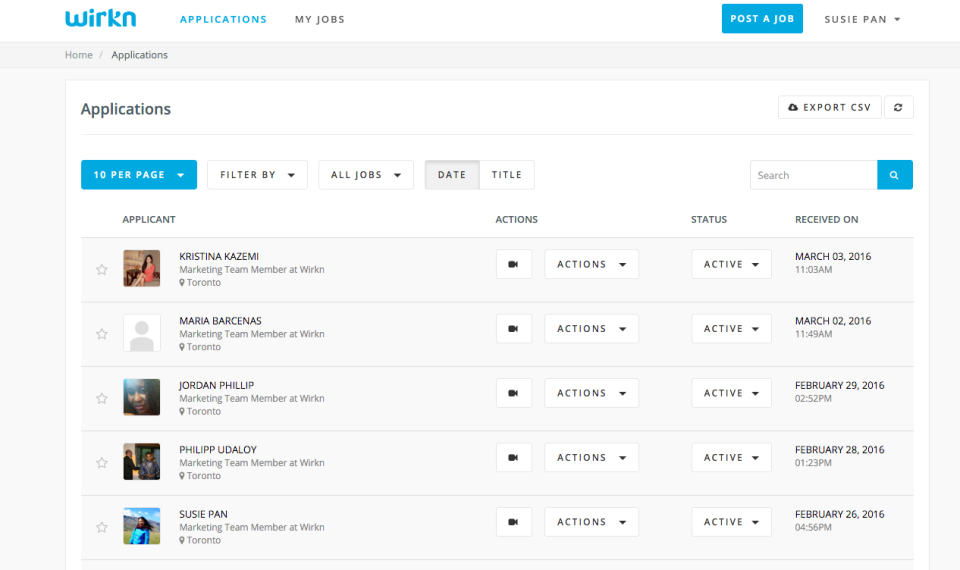
Task: Open Philipp Udaloy's profile thumbnail
Action: pos(141,462)
